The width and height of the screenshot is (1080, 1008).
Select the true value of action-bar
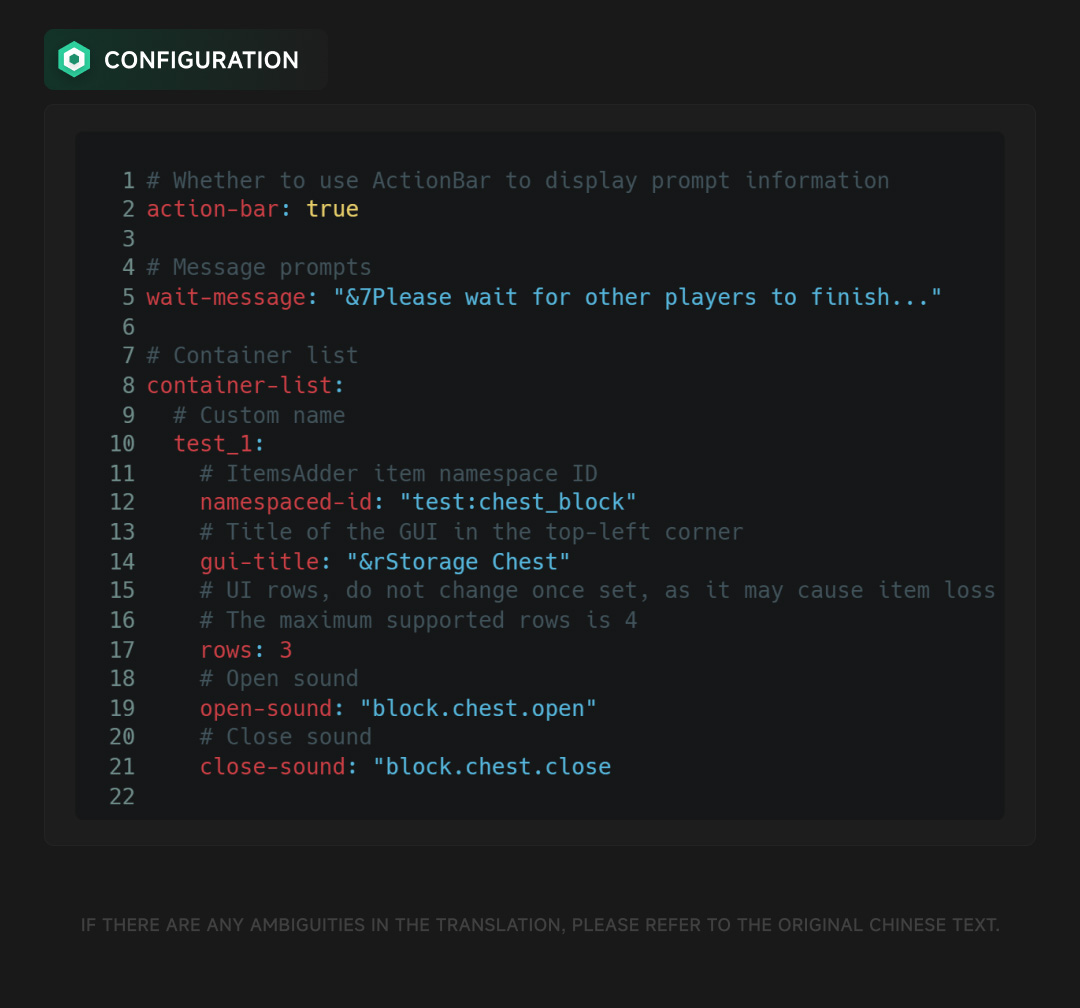332,209
